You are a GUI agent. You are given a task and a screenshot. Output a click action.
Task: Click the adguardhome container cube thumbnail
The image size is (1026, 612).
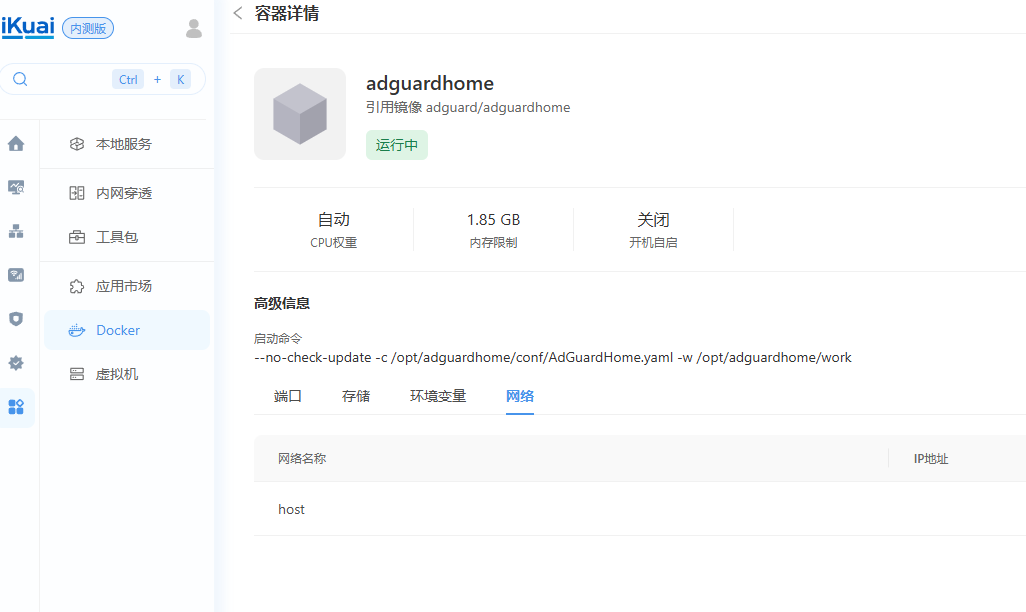300,114
